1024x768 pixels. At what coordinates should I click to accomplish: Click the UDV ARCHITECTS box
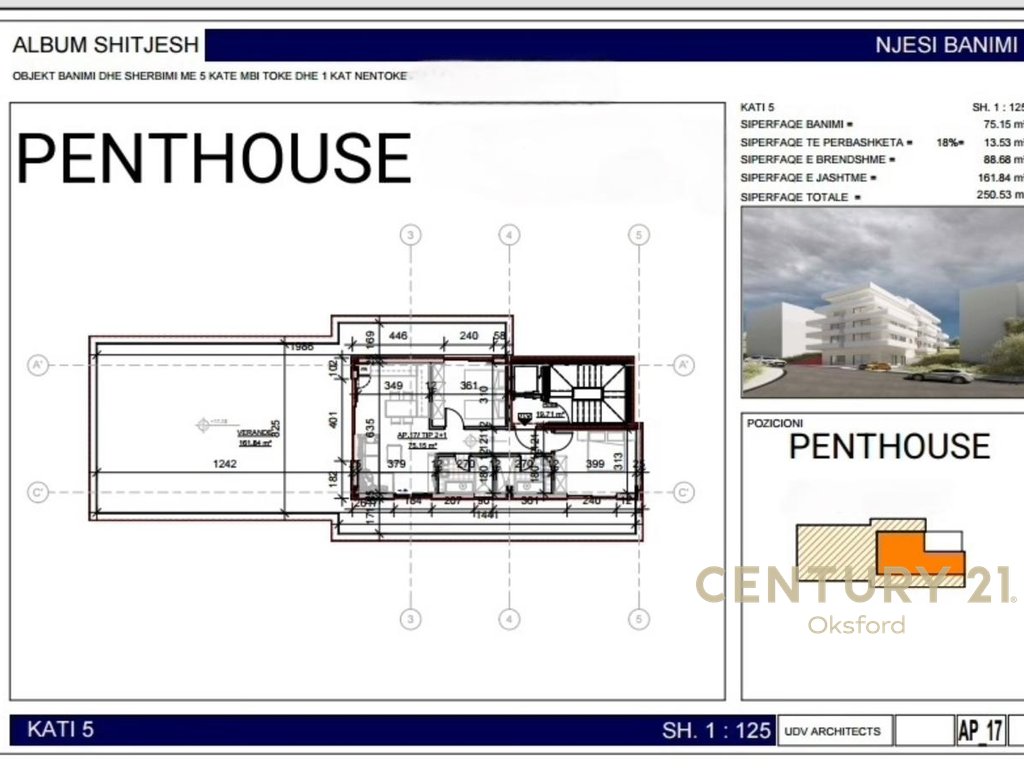tap(833, 731)
